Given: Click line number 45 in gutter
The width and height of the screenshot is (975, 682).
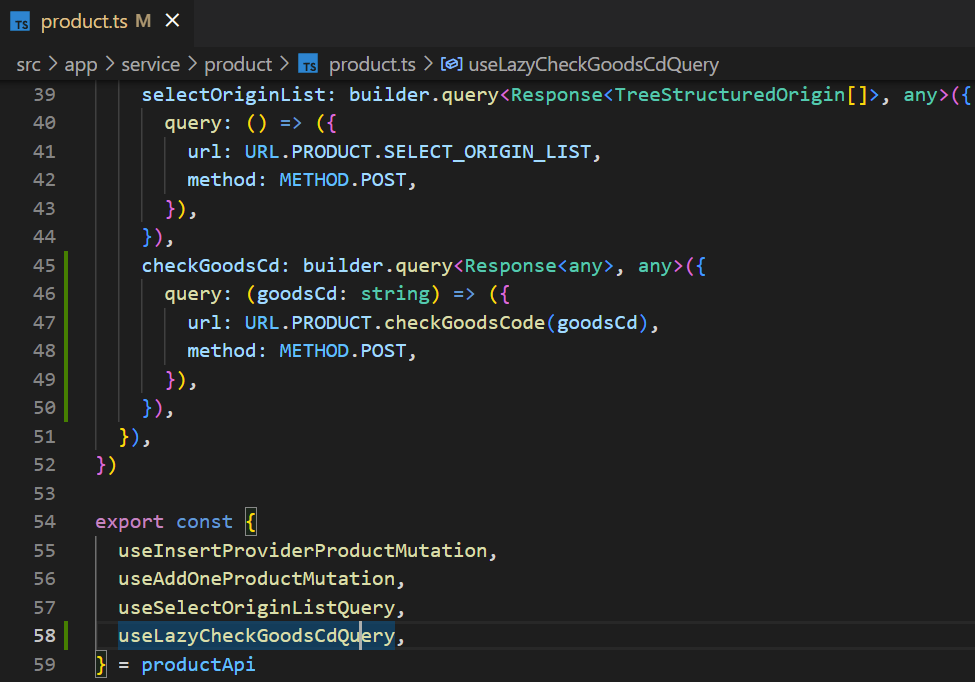Looking at the screenshot, I should [x=44, y=266].
